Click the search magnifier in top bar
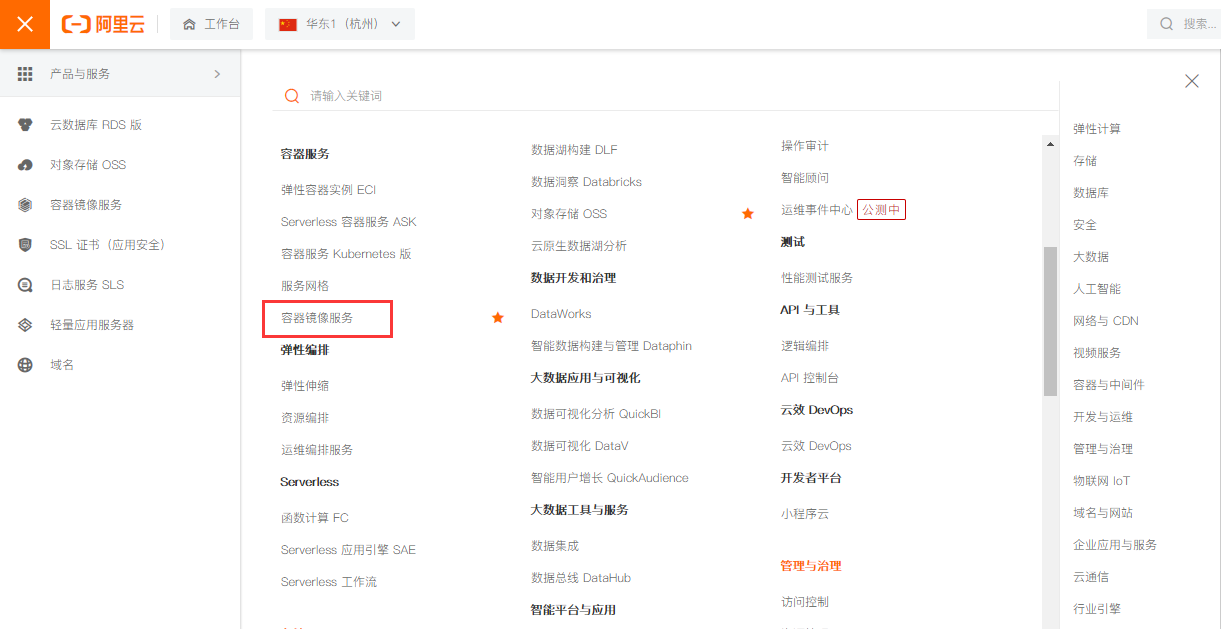This screenshot has height=629, width=1221. coord(1166,24)
